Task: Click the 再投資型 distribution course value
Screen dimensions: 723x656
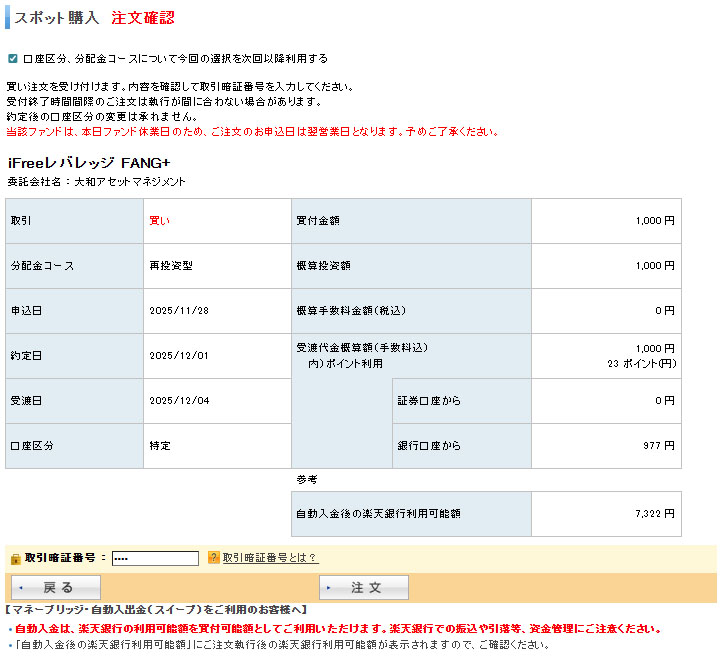Action: [171, 266]
